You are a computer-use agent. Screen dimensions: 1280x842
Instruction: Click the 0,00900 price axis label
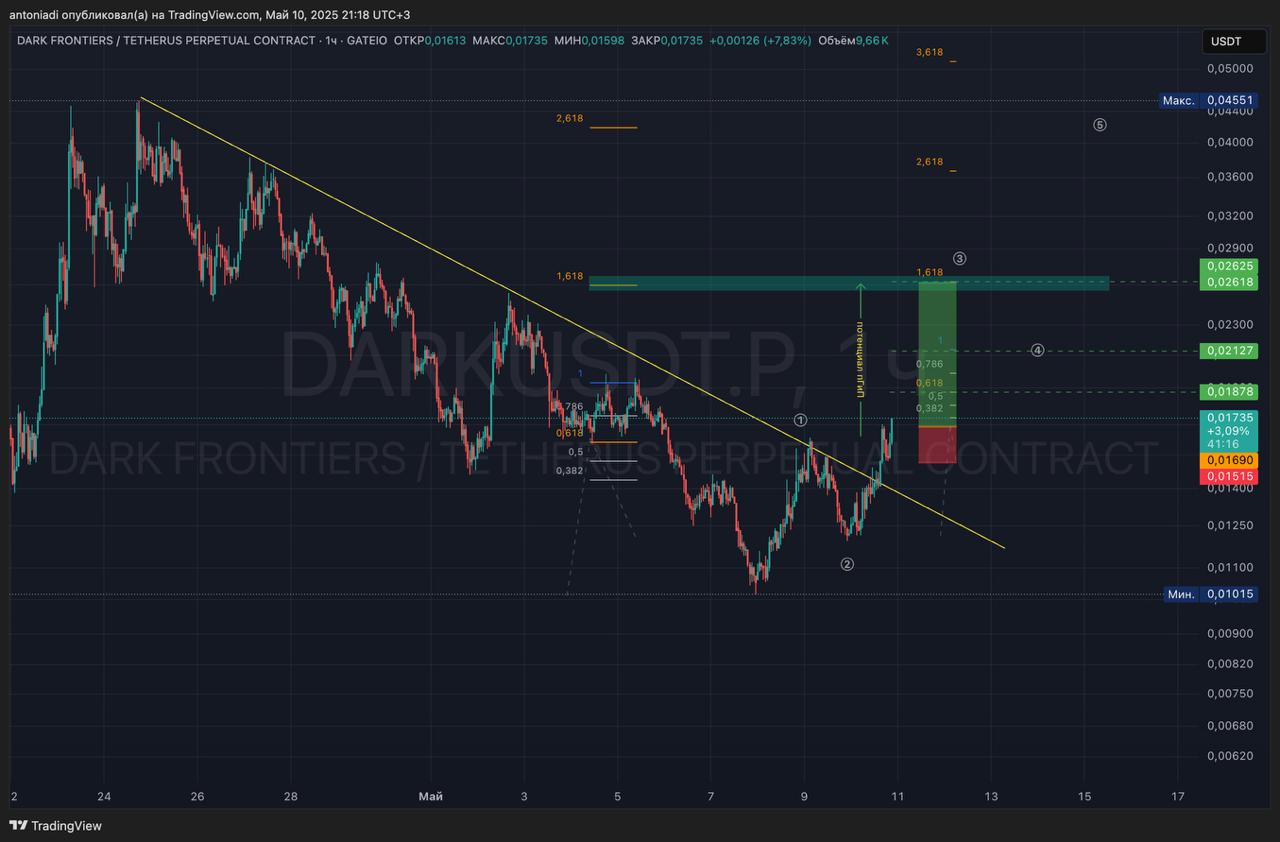(x=1229, y=633)
